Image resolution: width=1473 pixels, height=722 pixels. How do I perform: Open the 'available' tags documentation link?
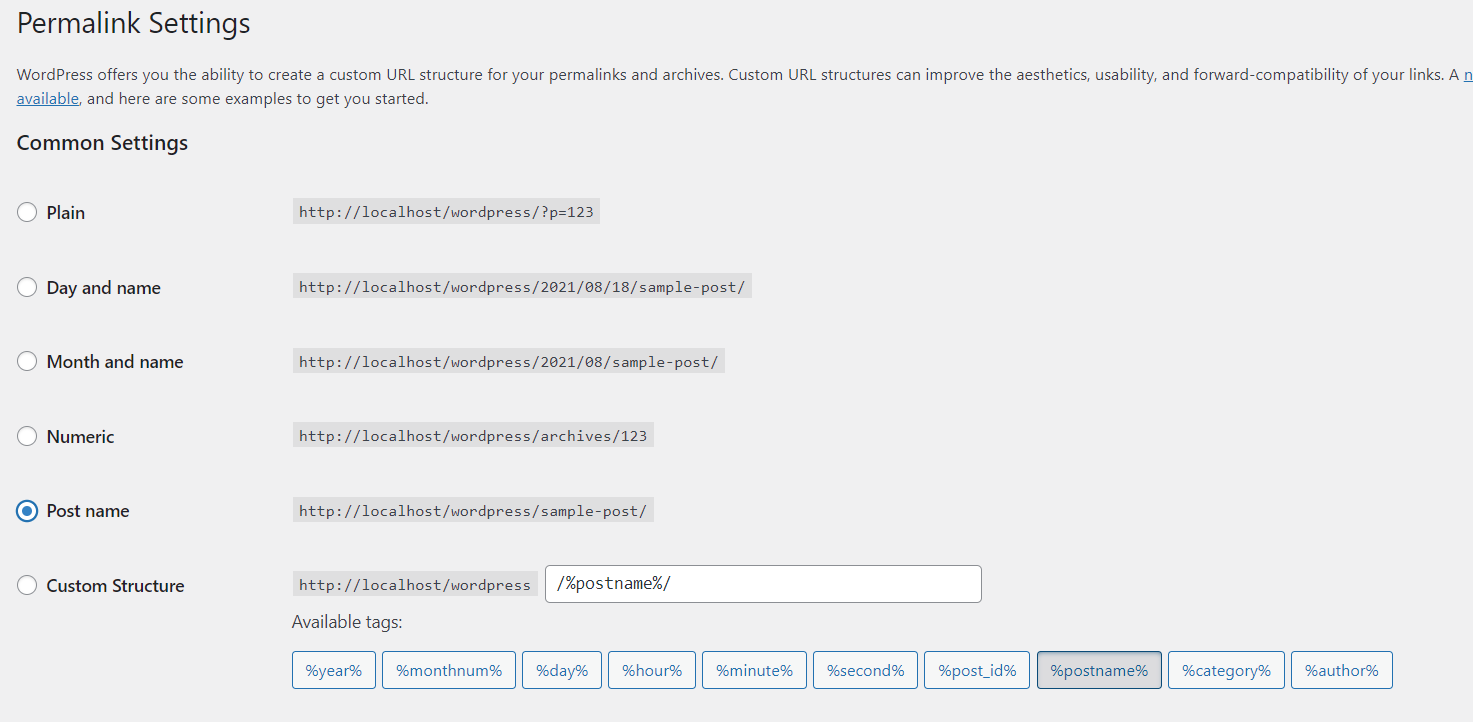(48, 99)
